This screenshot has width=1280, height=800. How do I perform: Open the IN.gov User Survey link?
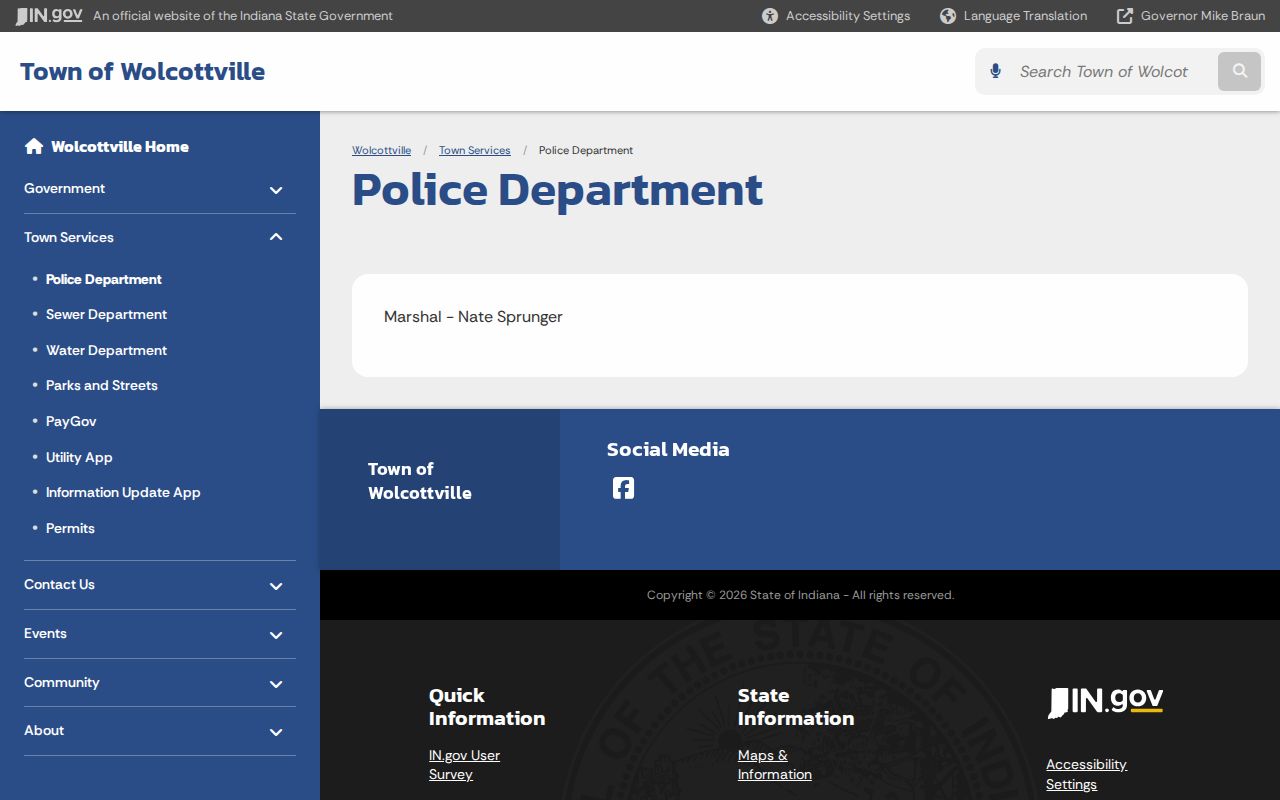[464, 765]
